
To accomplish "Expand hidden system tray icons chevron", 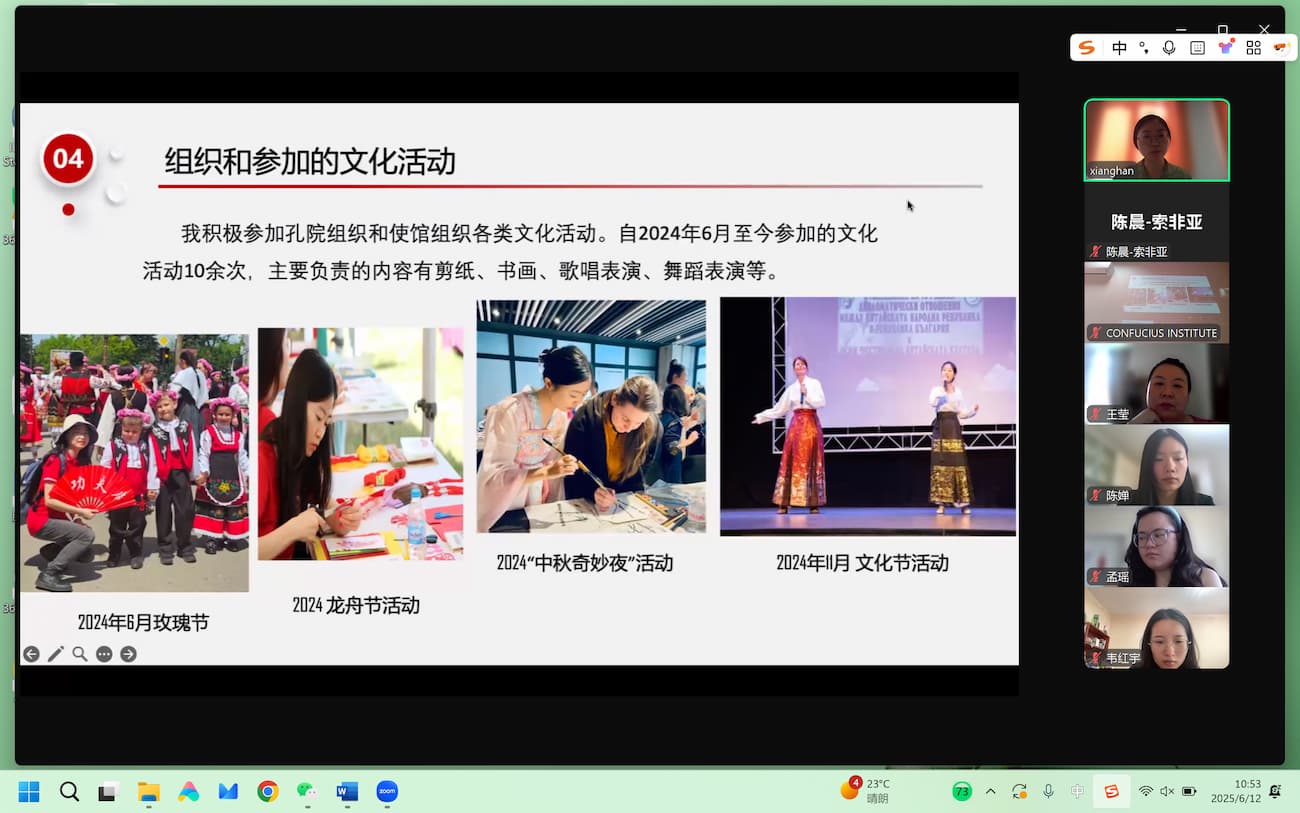I will [x=991, y=791].
